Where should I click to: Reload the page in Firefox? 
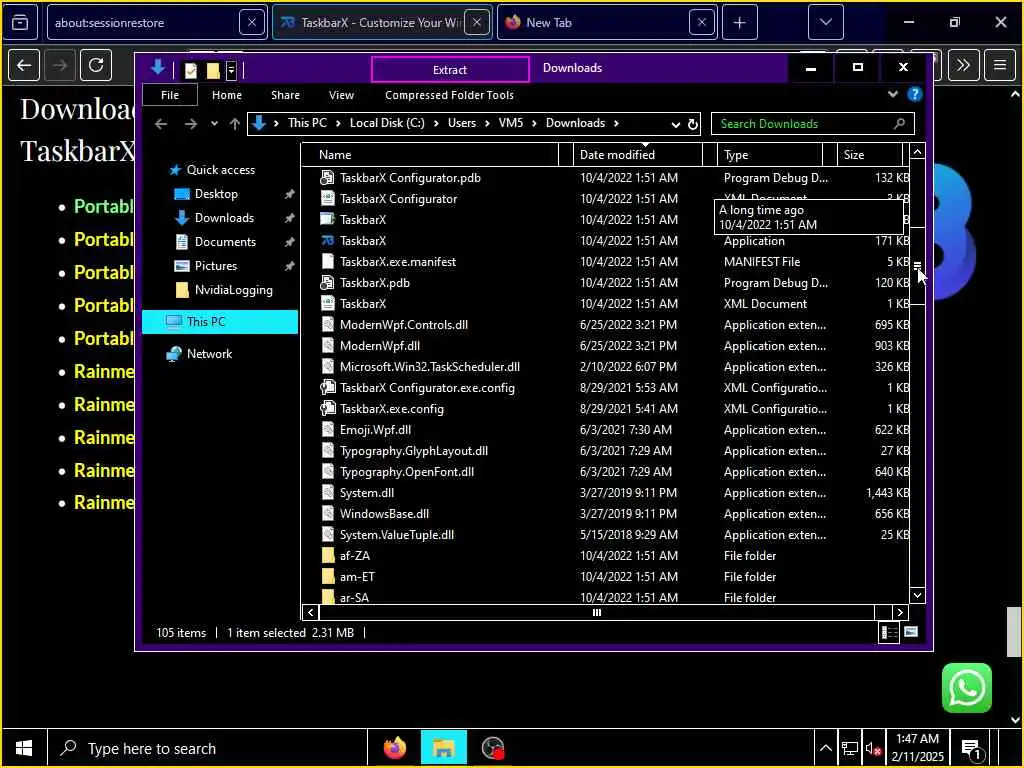click(x=96, y=65)
